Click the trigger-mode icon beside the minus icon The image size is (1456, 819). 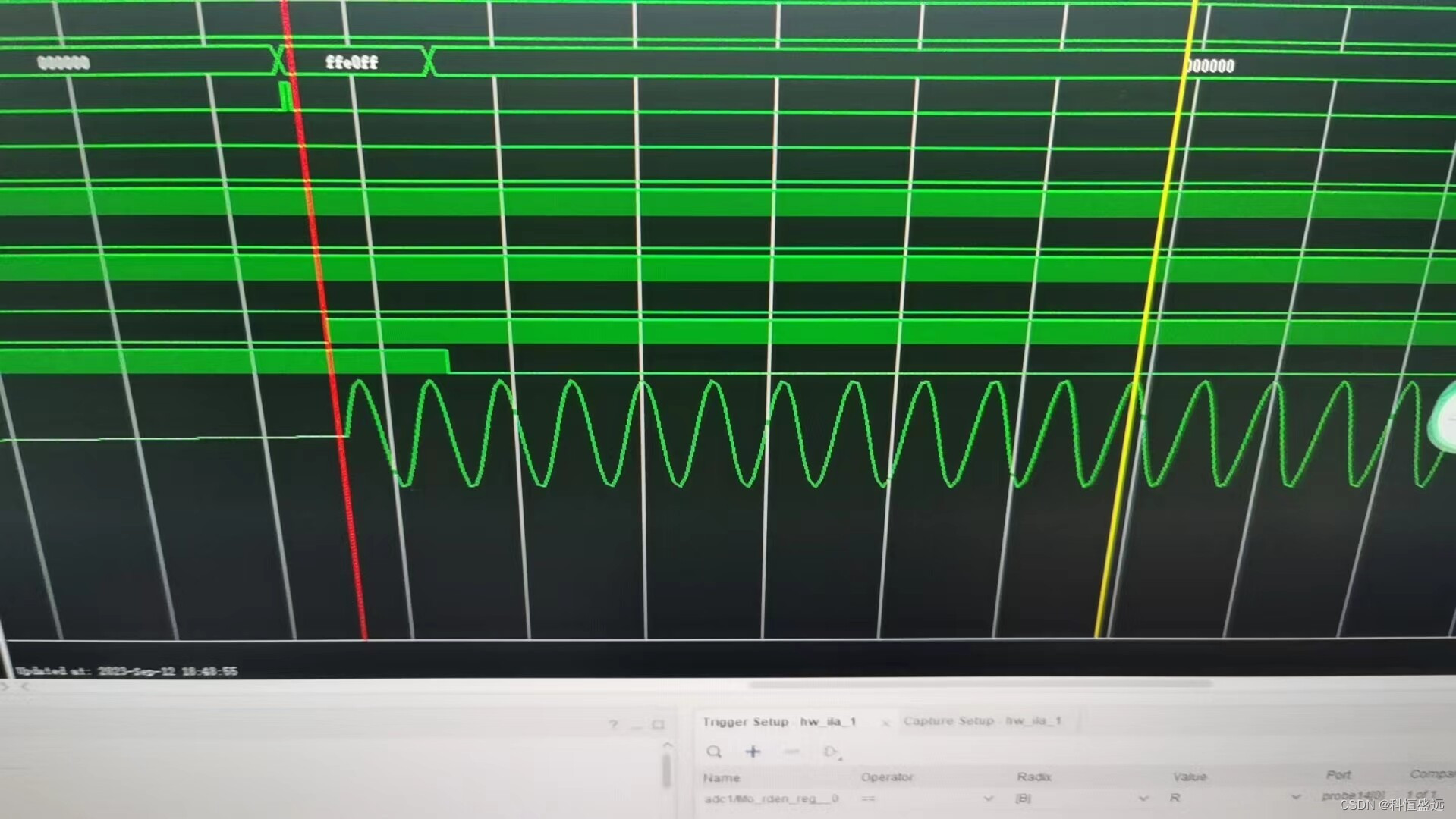click(832, 752)
